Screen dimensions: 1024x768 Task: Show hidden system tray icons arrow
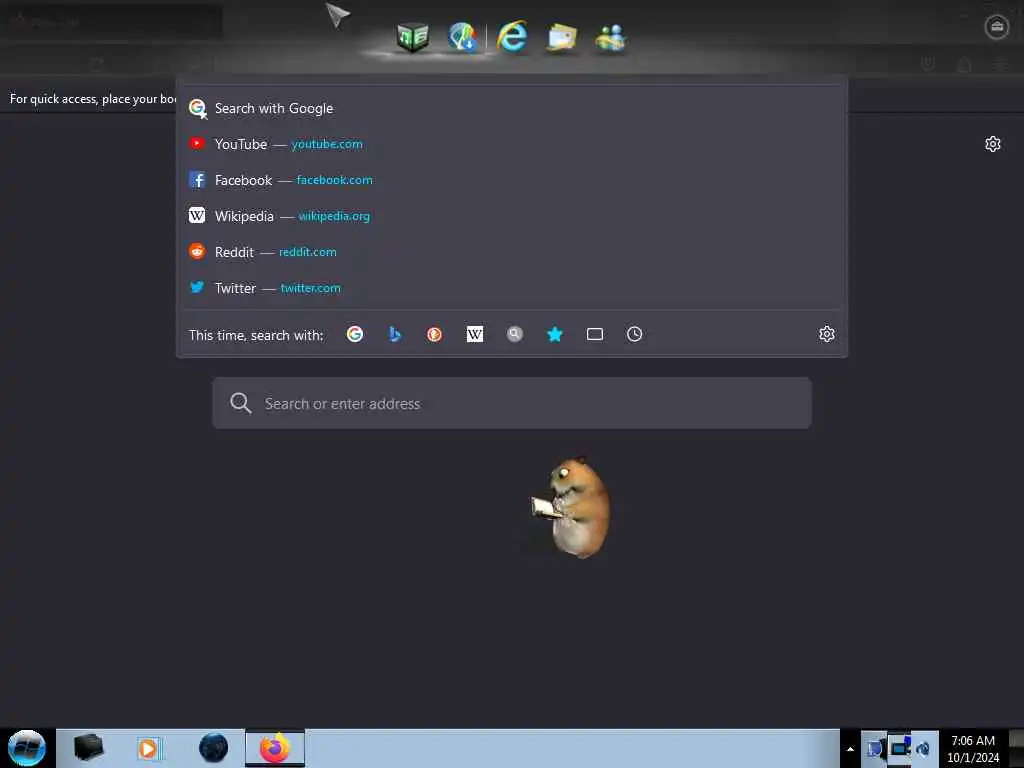pos(850,749)
